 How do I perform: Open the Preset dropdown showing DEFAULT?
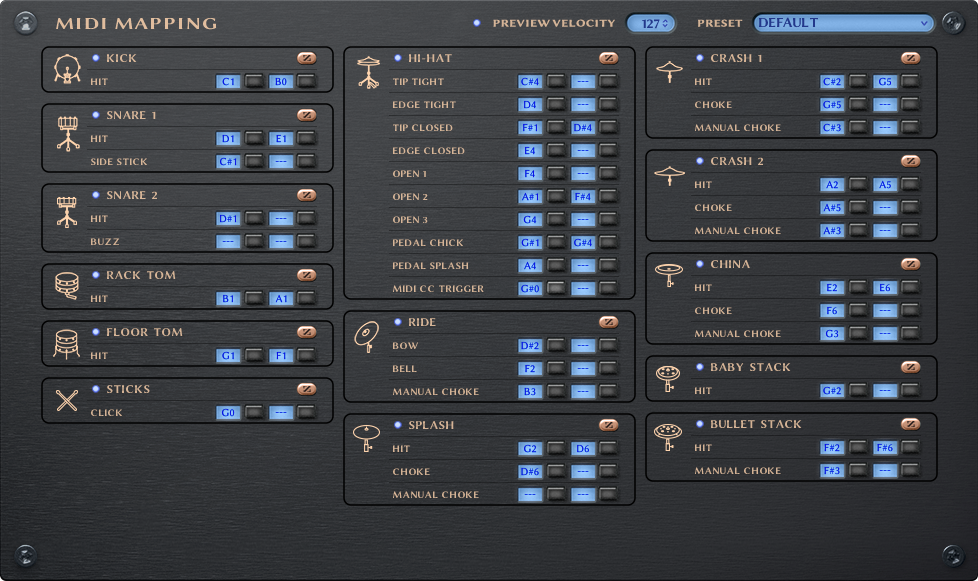coord(844,23)
